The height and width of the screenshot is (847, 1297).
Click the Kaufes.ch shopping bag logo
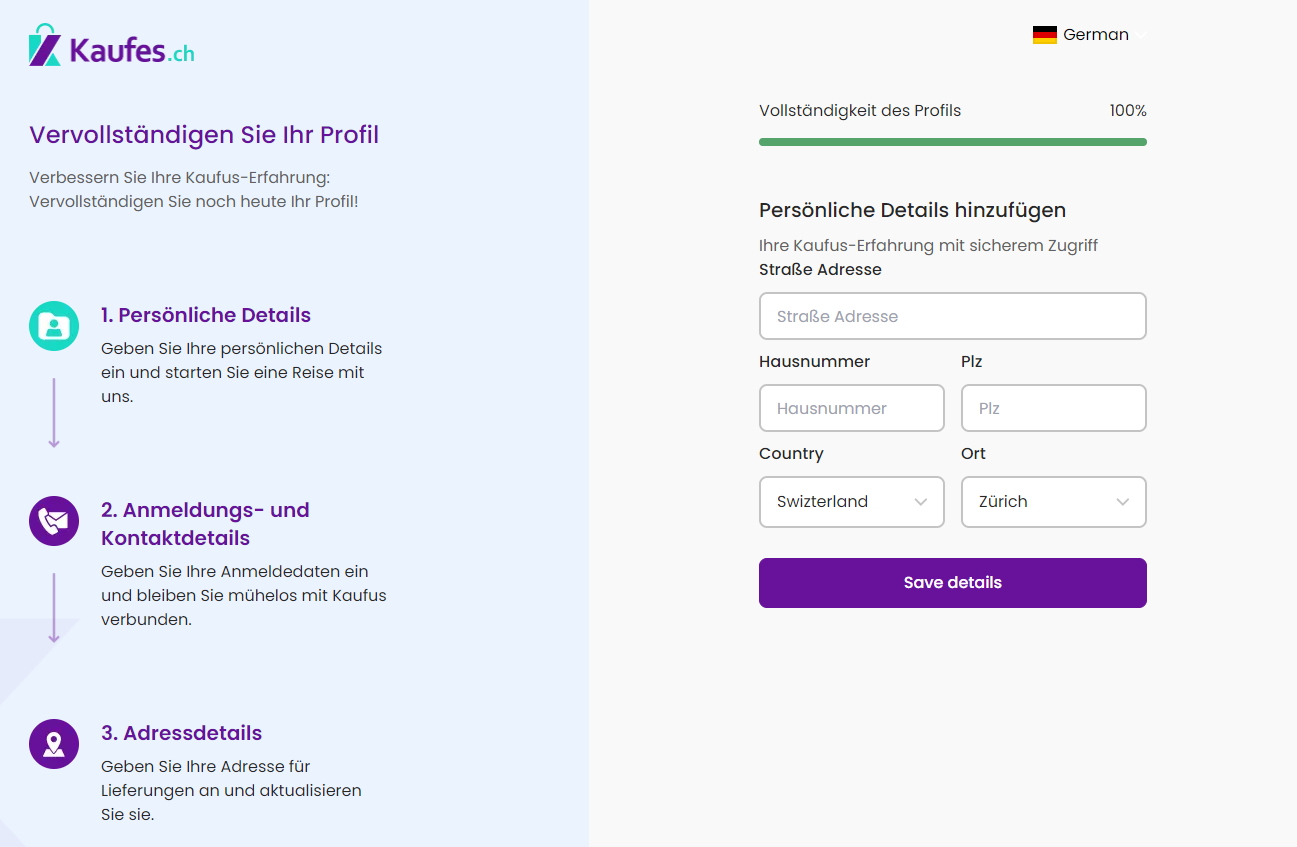46,45
